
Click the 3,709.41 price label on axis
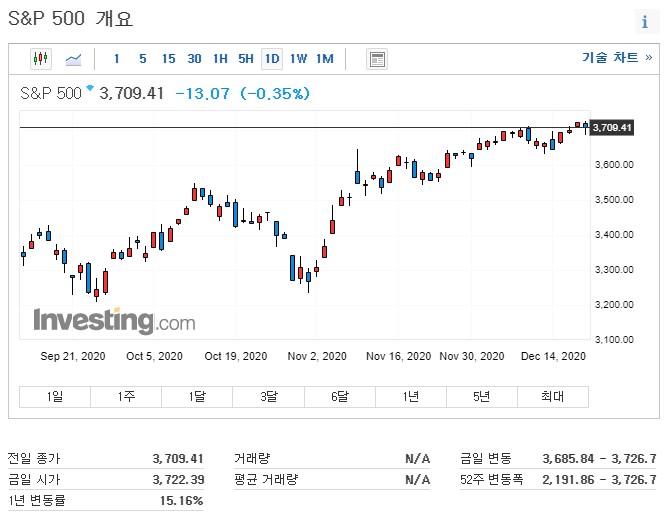tap(612, 127)
